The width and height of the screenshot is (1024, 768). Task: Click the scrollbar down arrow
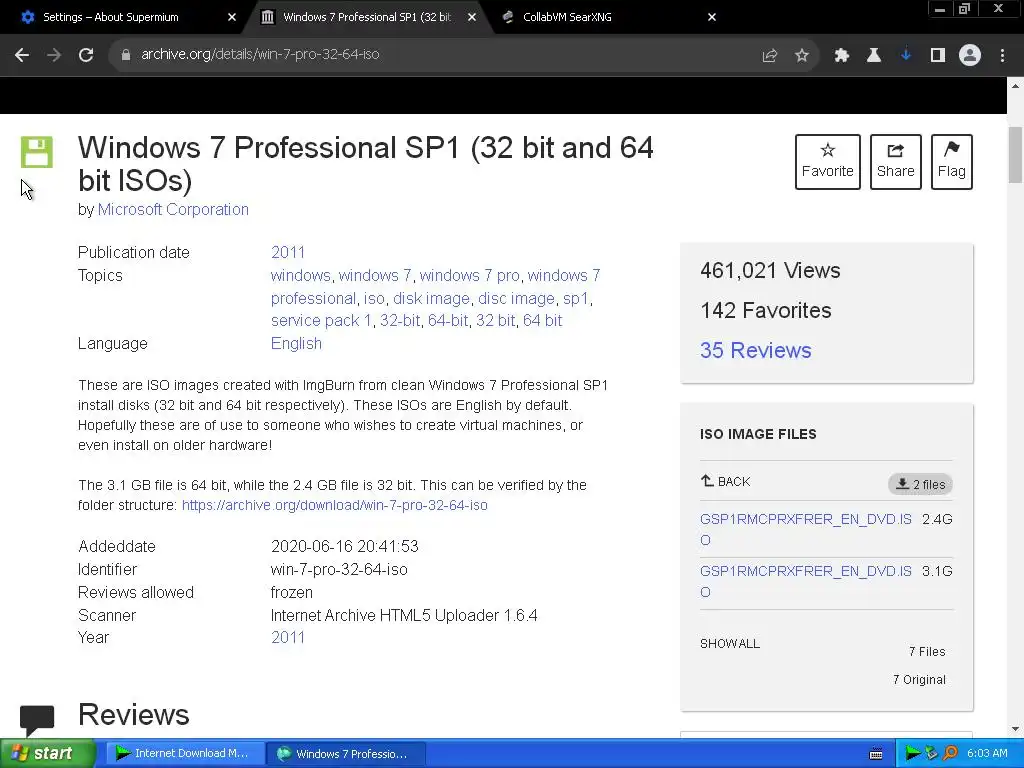pos(1016,729)
